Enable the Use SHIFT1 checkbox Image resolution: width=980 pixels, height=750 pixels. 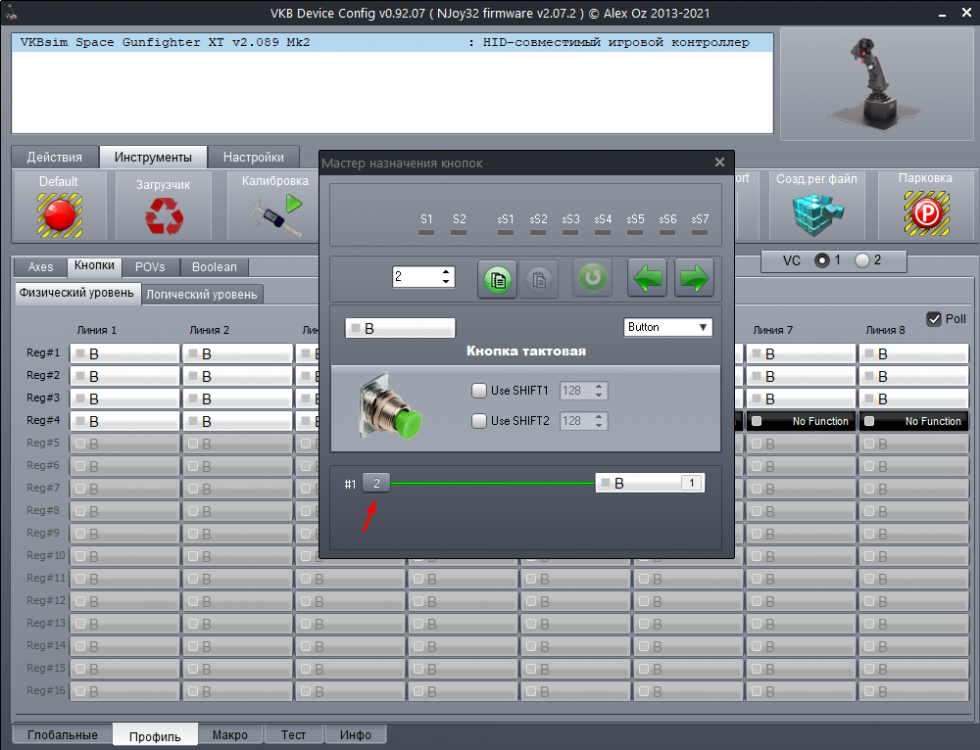[x=479, y=390]
